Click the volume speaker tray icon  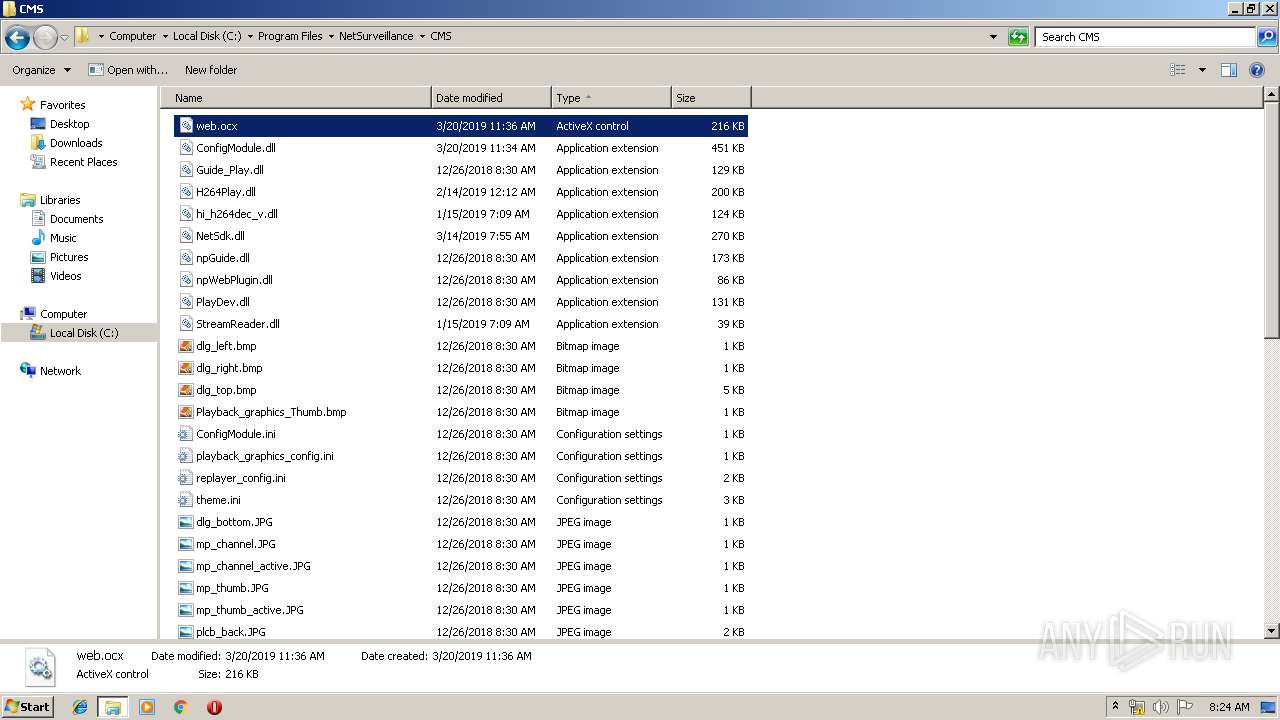point(1161,707)
